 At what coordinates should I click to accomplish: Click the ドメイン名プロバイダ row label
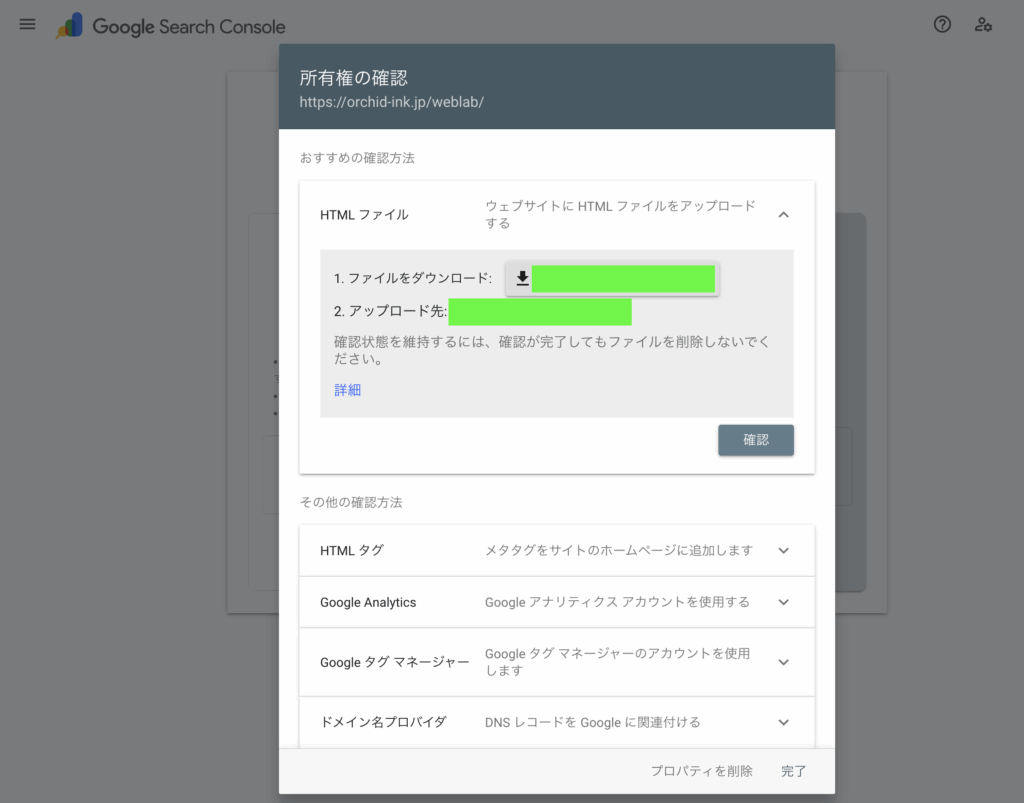click(383, 722)
